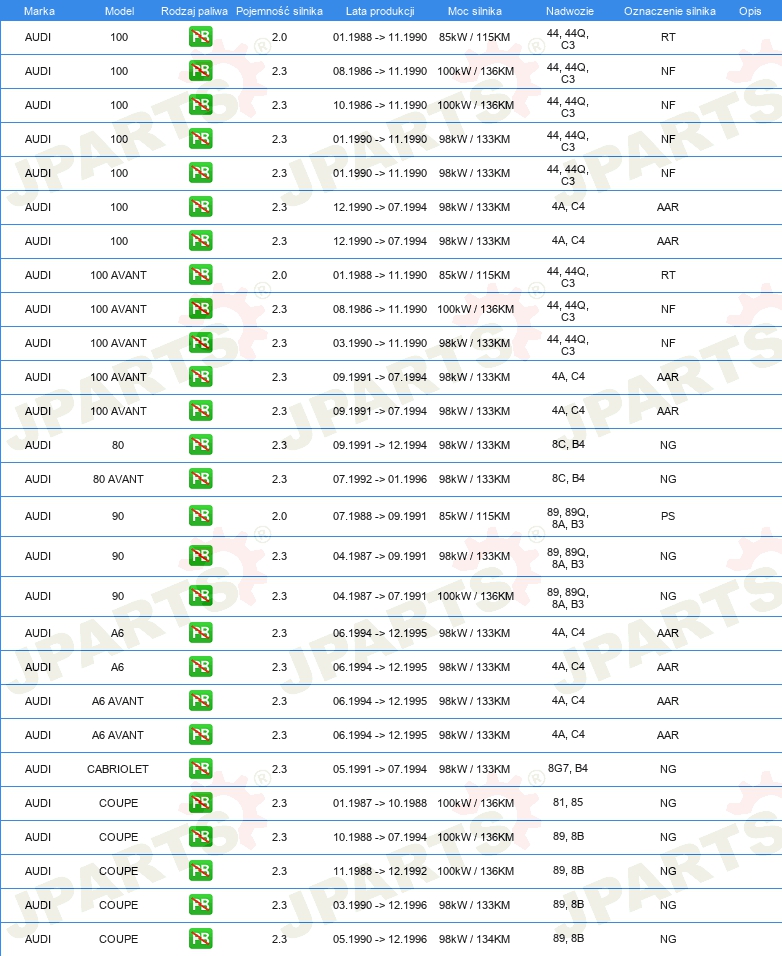The height and width of the screenshot is (956, 782).
Task: Click the 81, 85 body cell
Action: (x=568, y=802)
